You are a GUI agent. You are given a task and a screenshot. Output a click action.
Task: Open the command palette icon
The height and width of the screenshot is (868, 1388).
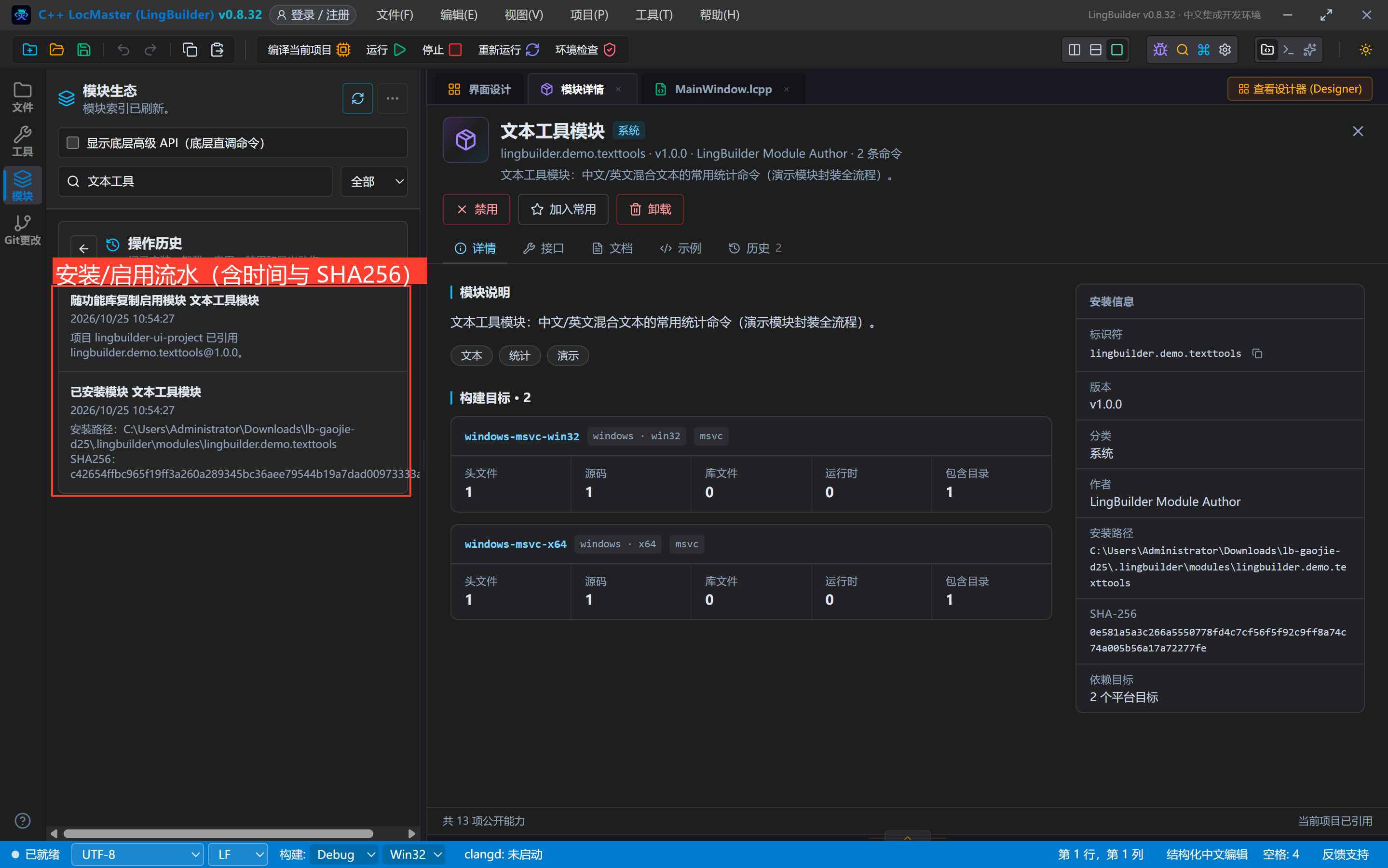[x=1204, y=50]
